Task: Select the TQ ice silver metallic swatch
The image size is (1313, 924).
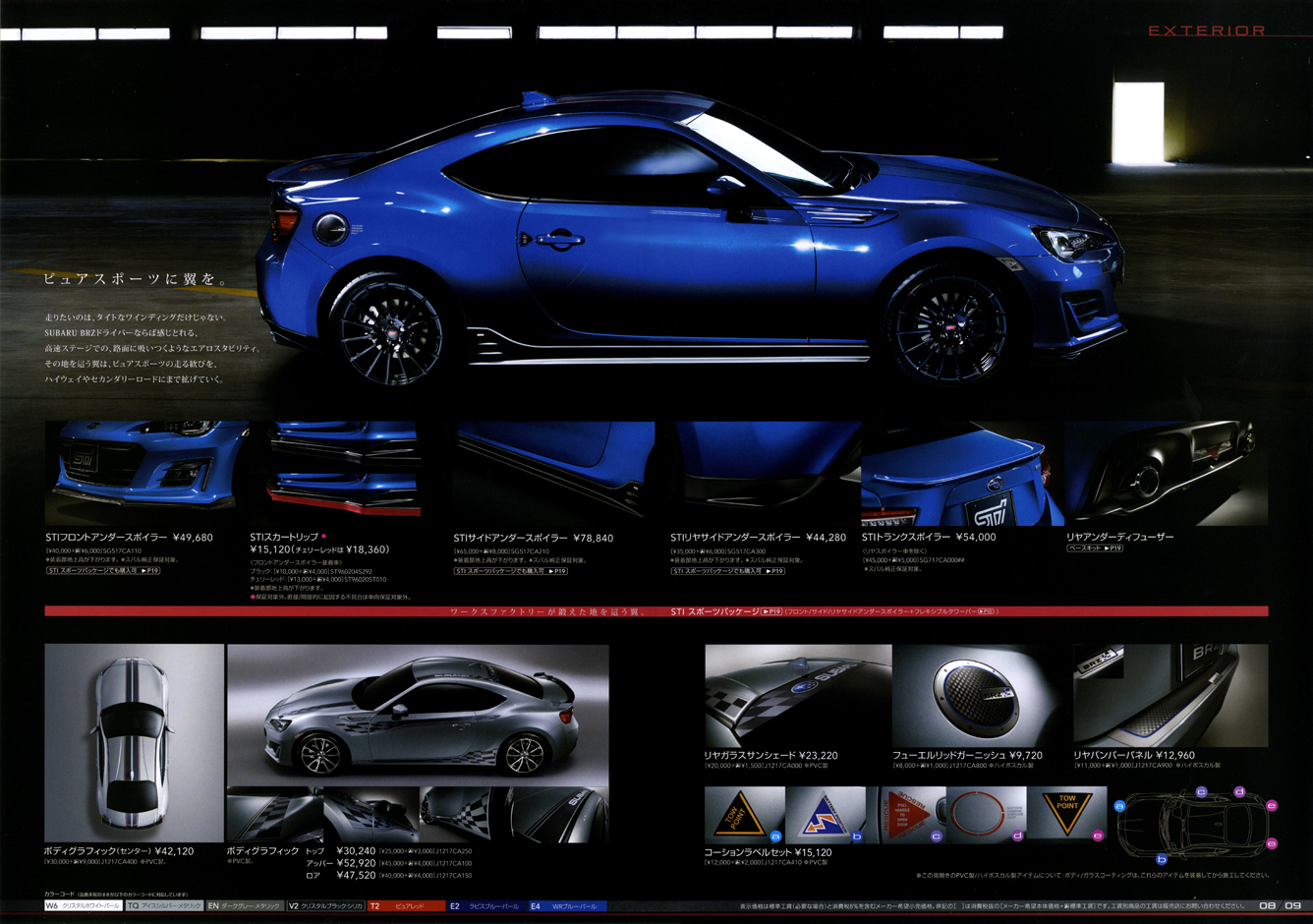Action: (x=164, y=906)
